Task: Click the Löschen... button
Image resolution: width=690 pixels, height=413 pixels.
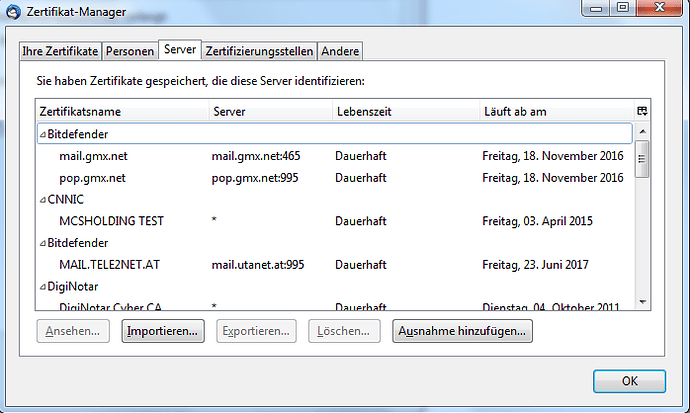Action: (344, 331)
